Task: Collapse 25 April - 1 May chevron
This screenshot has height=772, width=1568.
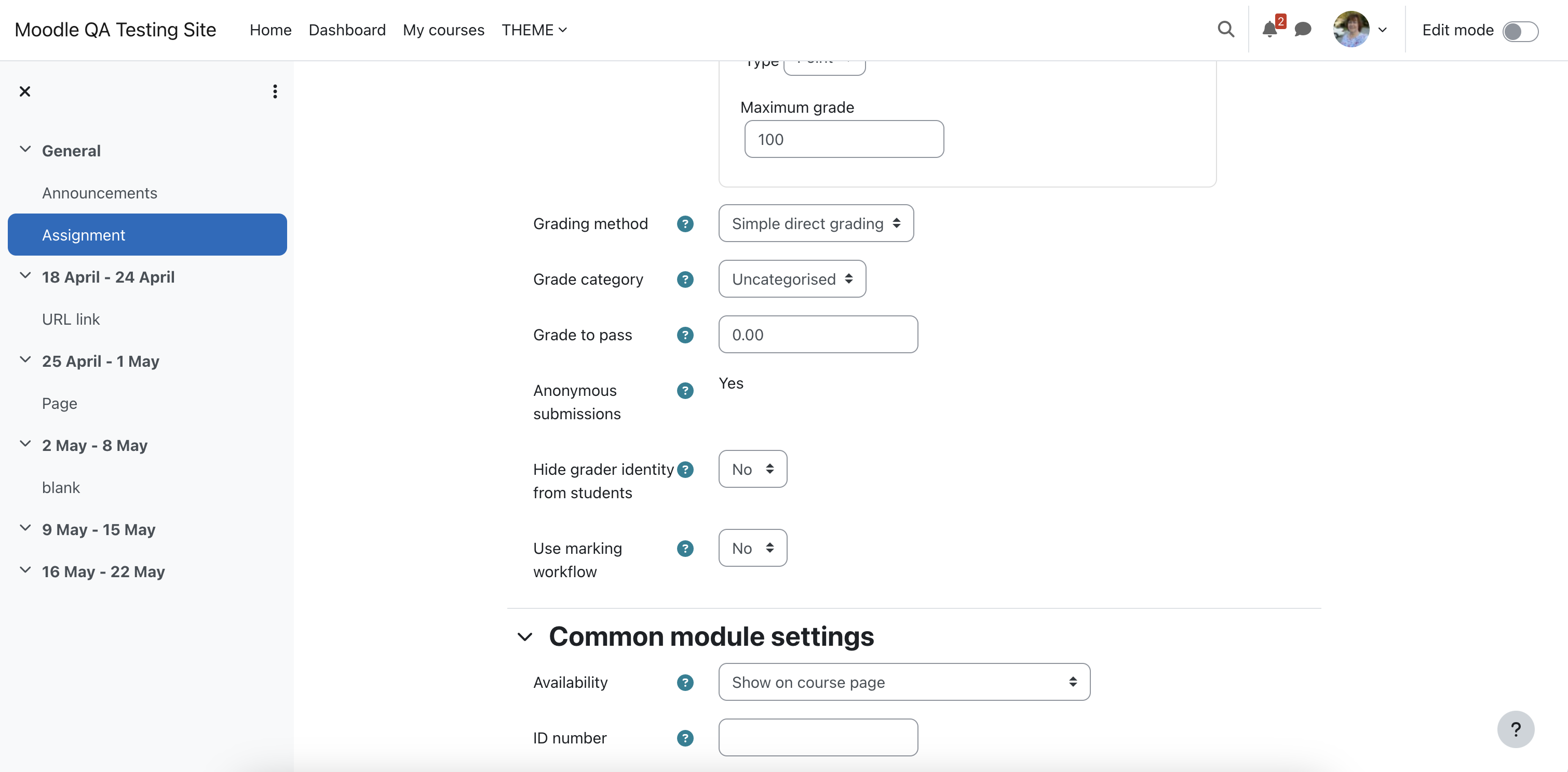Action: (x=25, y=359)
